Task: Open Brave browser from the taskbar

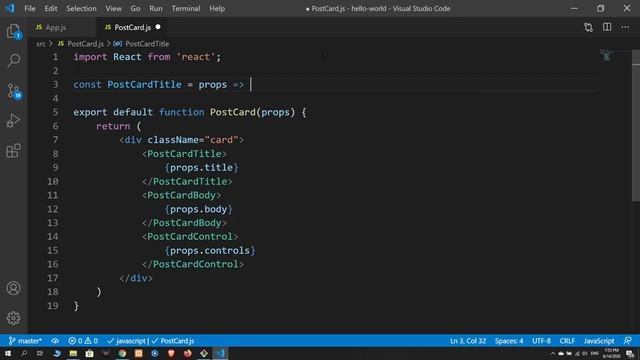Action: pos(171,353)
